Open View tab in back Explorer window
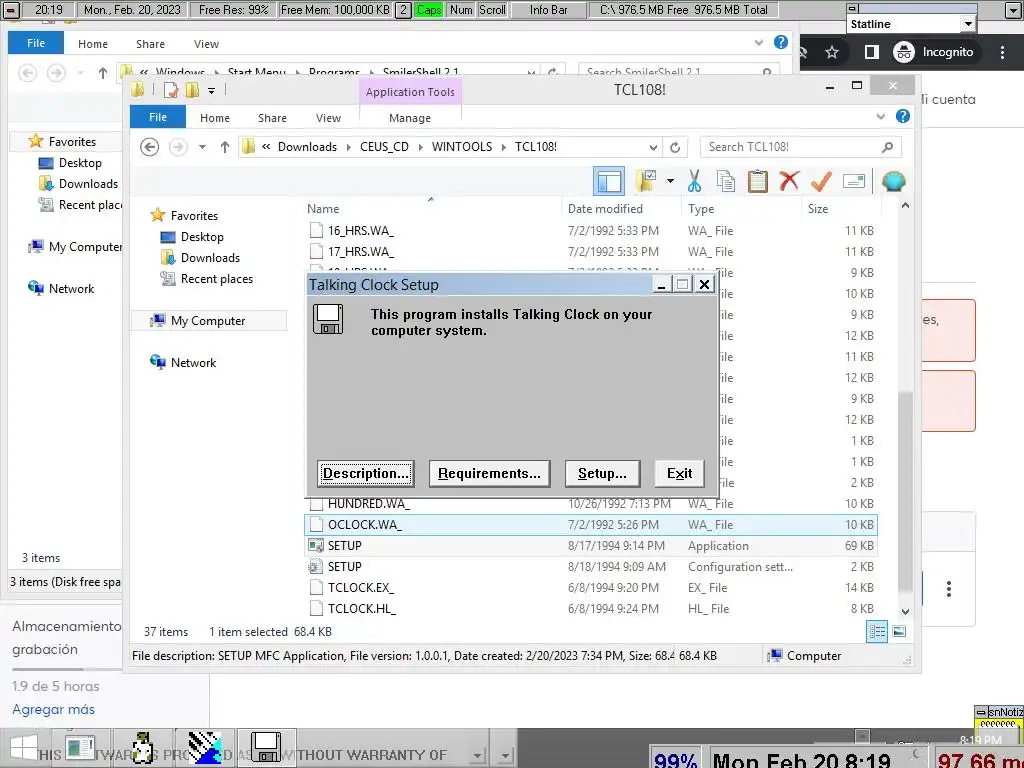Screen dimensions: 1024x768 (x=206, y=44)
